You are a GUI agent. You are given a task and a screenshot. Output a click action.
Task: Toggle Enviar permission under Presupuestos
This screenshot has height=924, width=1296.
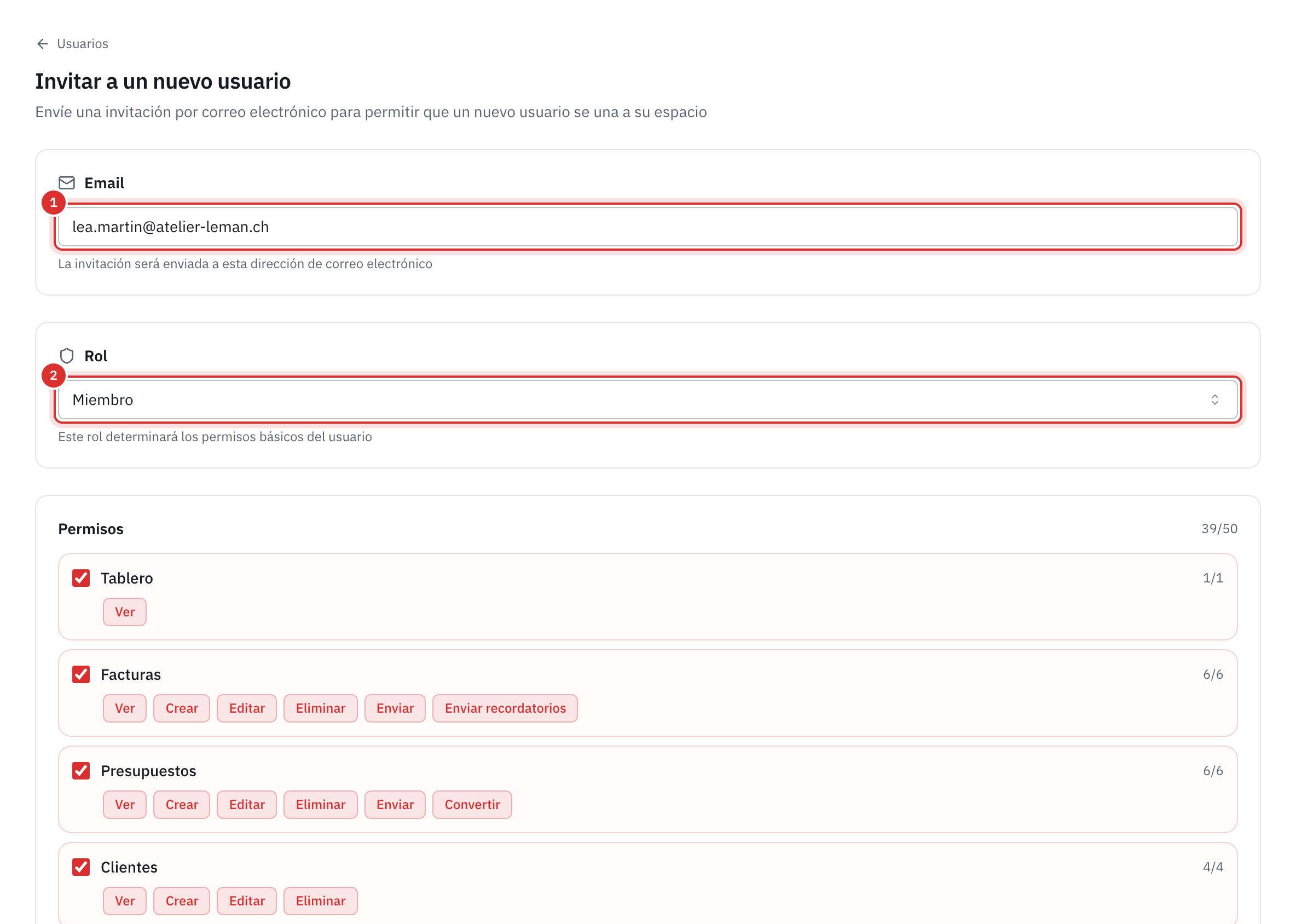coord(395,804)
